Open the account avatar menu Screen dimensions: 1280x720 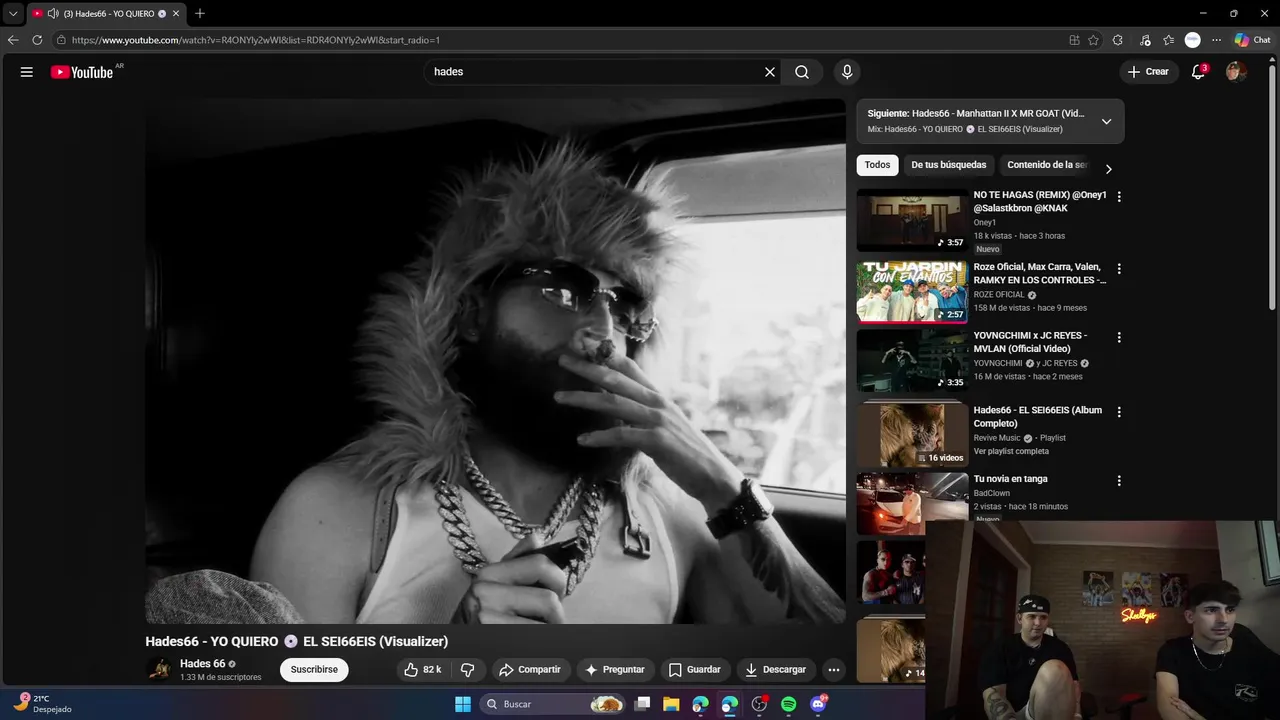point(1236,72)
